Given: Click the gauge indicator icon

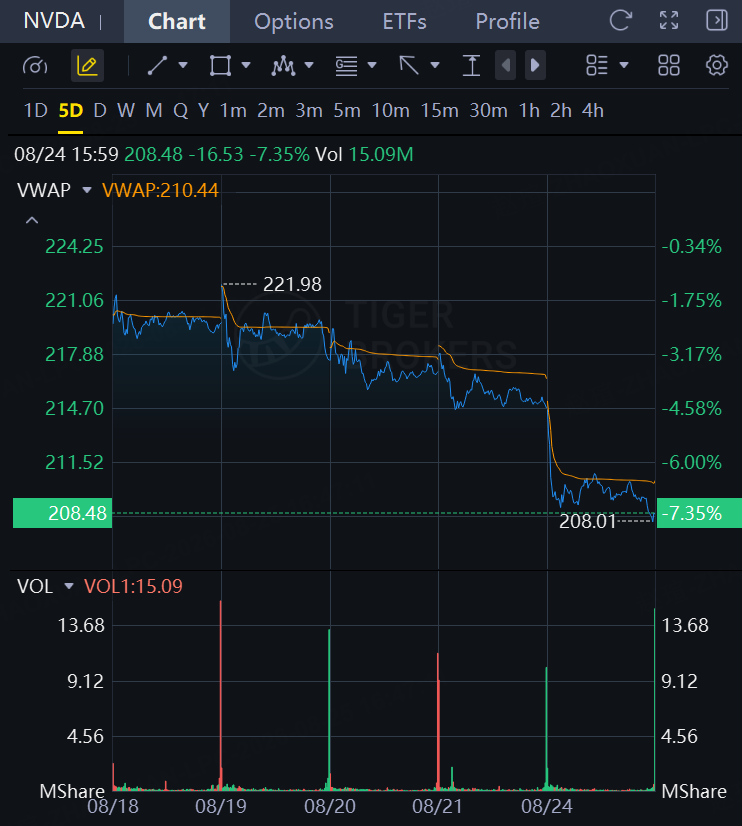Looking at the screenshot, I should pyautogui.click(x=35, y=66).
